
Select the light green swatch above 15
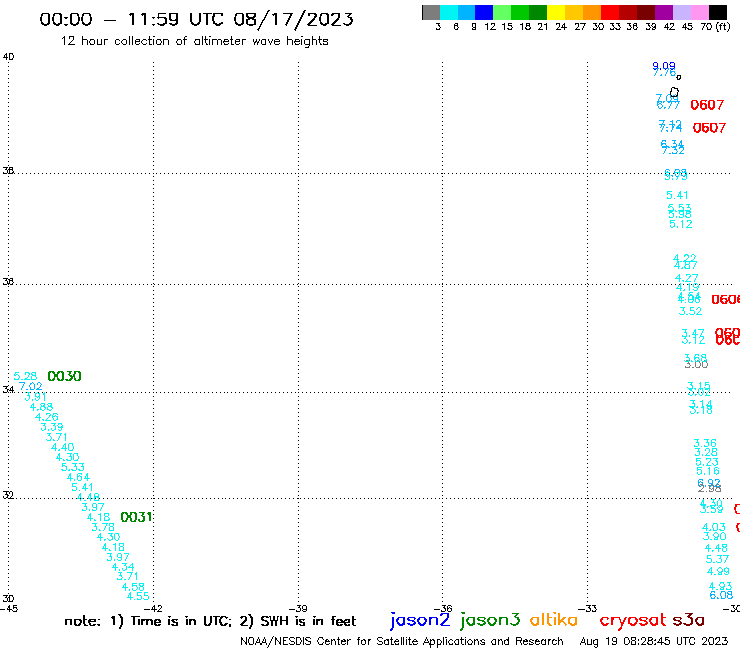pos(502,12)
